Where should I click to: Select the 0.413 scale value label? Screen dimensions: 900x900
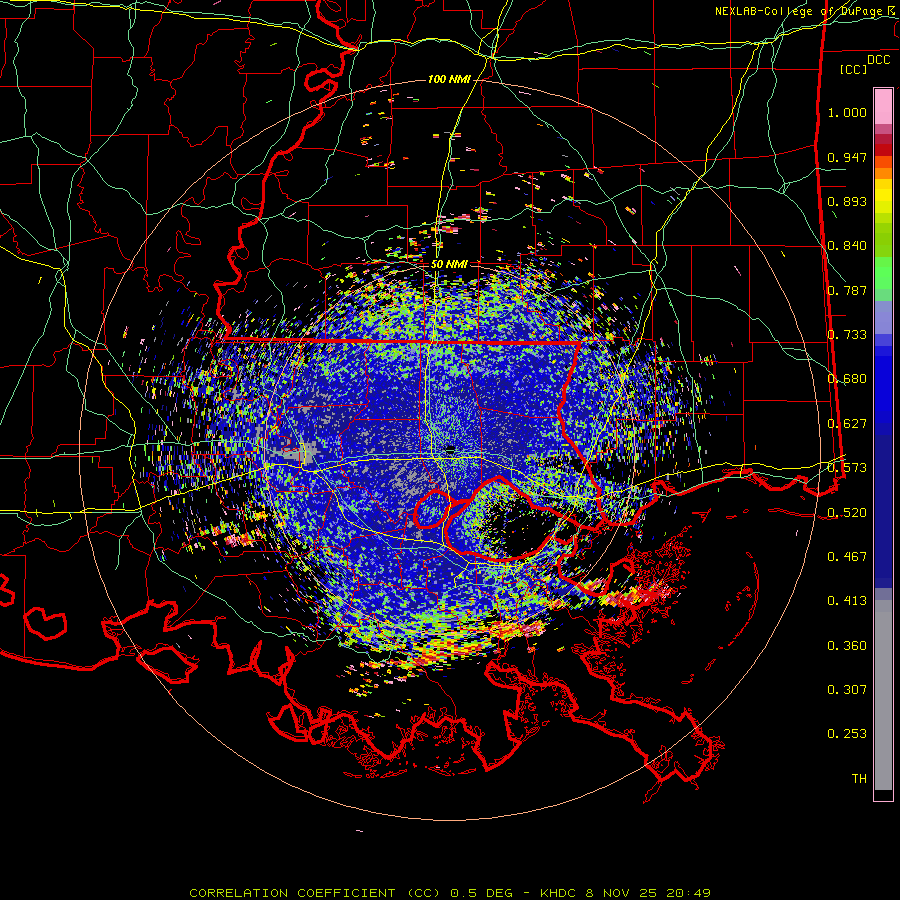847,601
